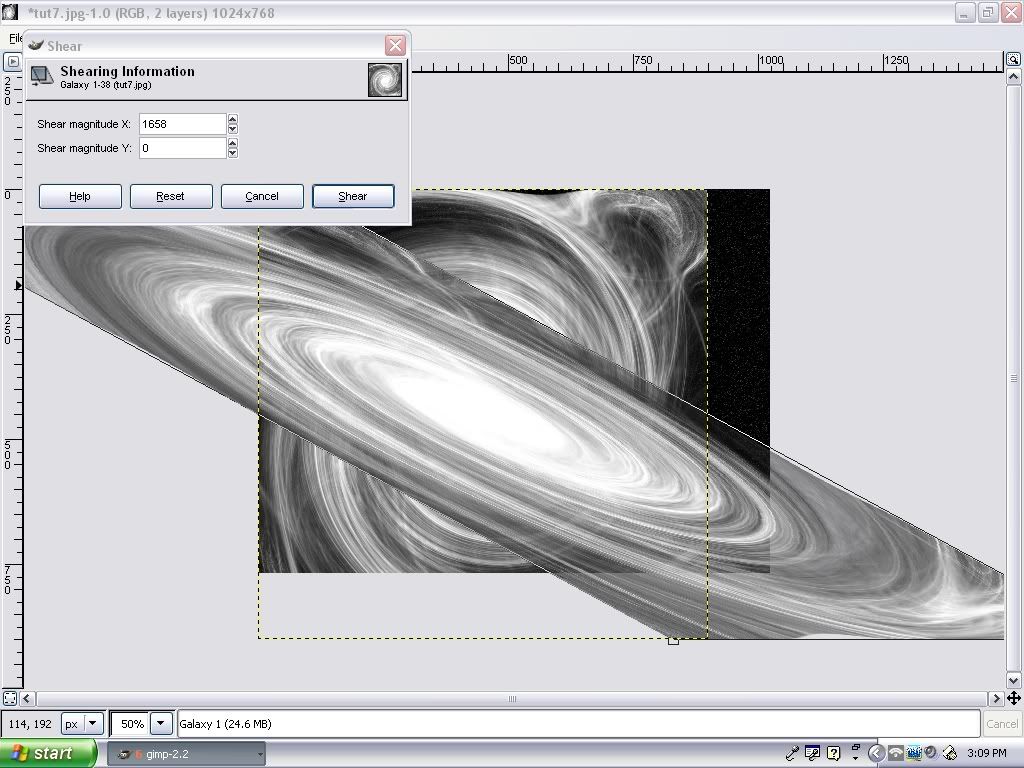The width and height of the screenshot is (1024, 768).
Task: Open the Windows start menu
Action: [x=48, y=753]
